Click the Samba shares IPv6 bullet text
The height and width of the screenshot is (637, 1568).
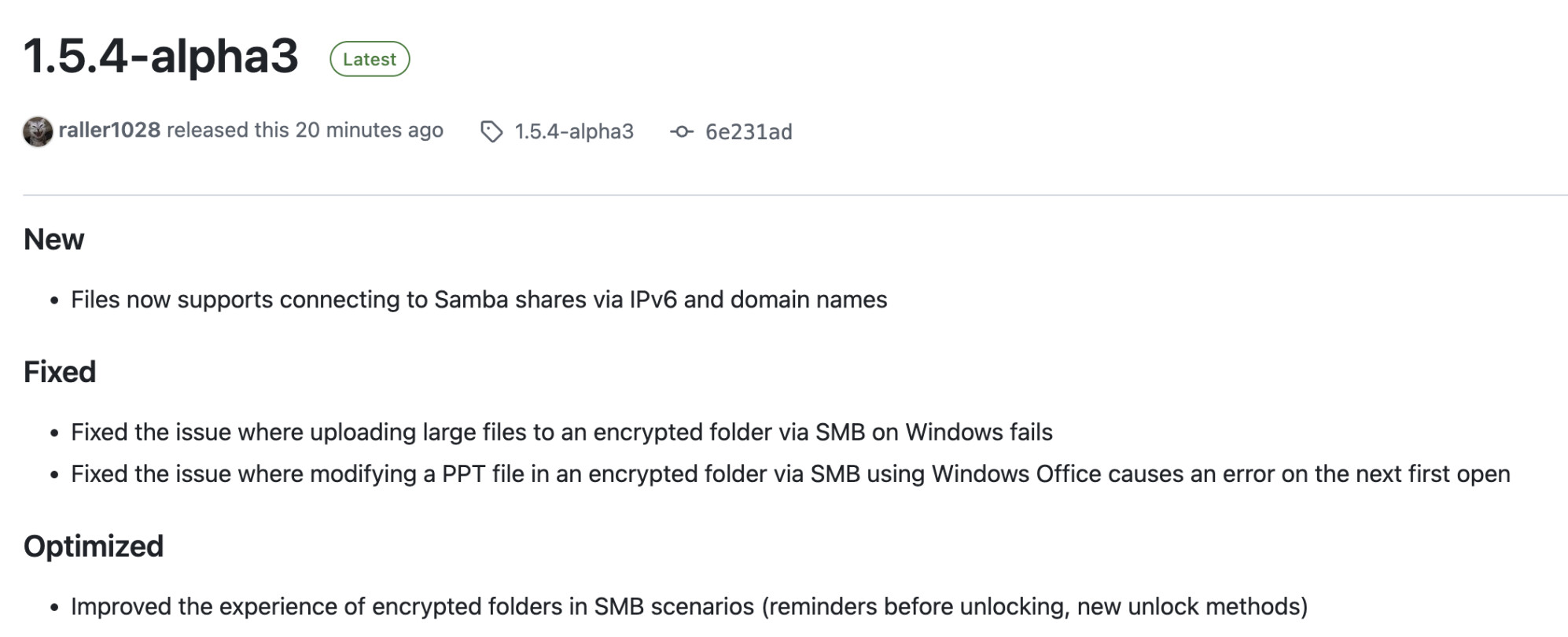tap(478, 300)
